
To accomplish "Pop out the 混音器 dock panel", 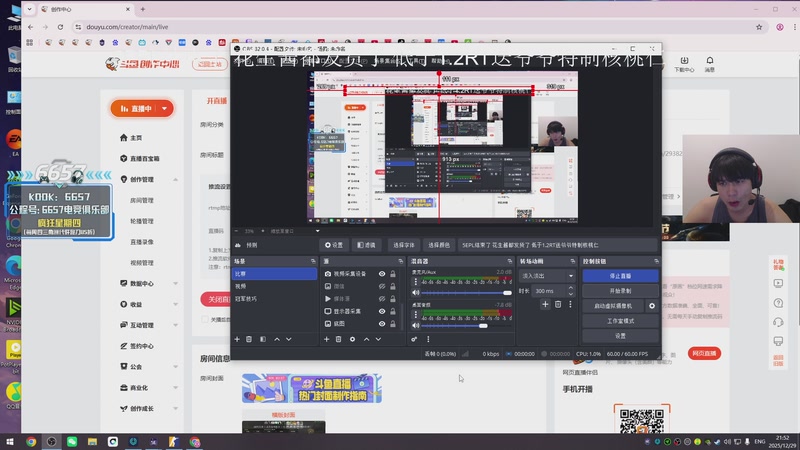I will coord(509,261).
